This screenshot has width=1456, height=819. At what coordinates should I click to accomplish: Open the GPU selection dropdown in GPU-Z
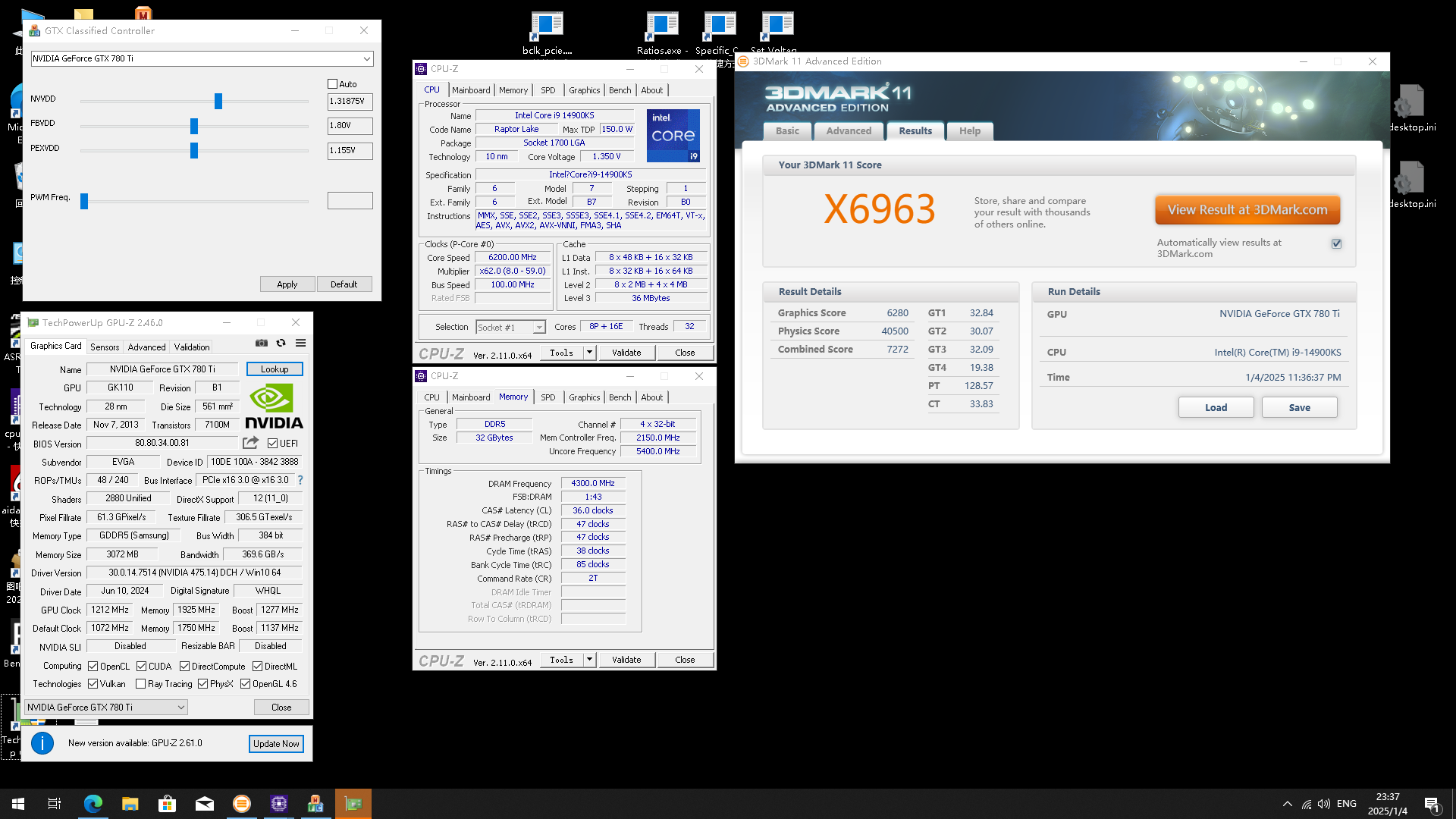(106, 708)
